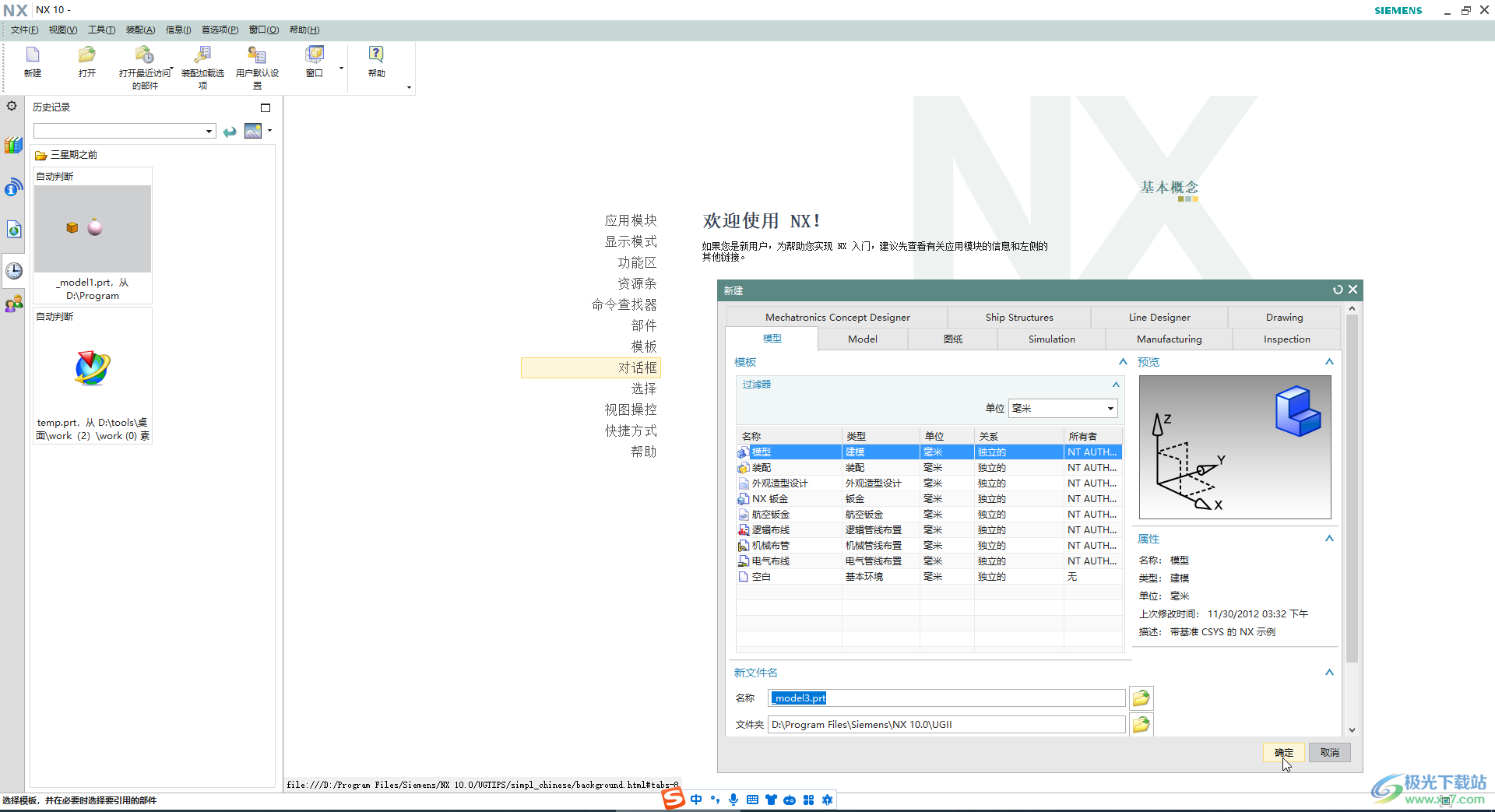Click the IME microphone voice icon

pos(733,800)
